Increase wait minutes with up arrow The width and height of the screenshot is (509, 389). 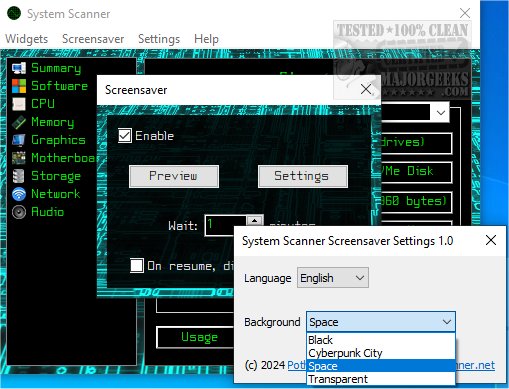(x=255, y=220)
